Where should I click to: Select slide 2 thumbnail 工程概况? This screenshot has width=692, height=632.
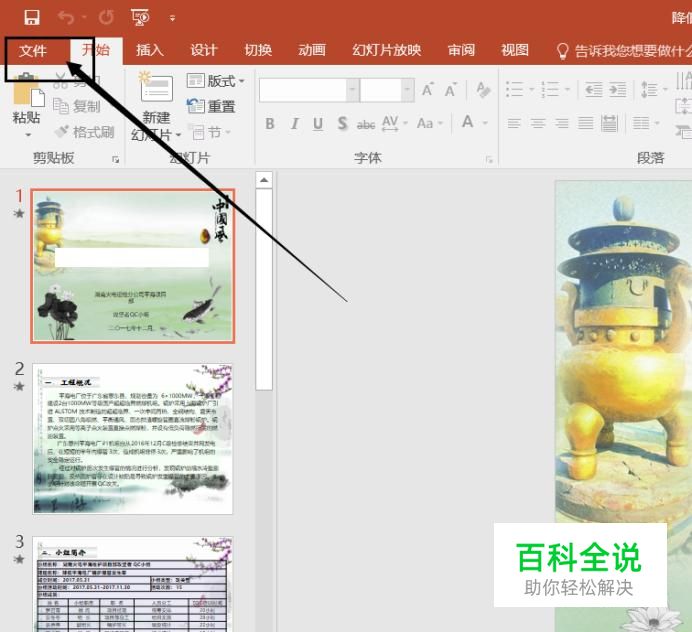click(132, 439)
